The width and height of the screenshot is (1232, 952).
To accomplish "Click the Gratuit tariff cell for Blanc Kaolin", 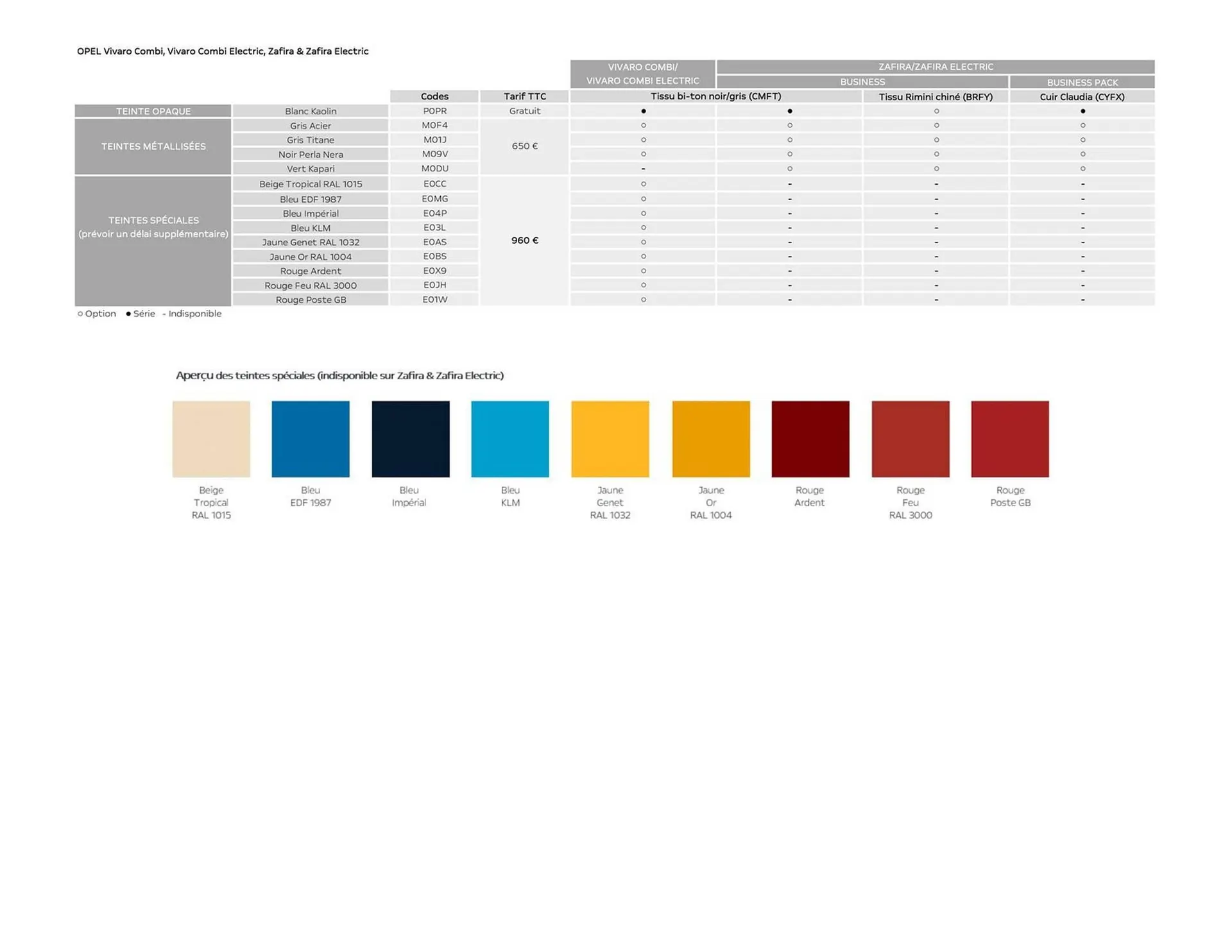I will point(524,110).
